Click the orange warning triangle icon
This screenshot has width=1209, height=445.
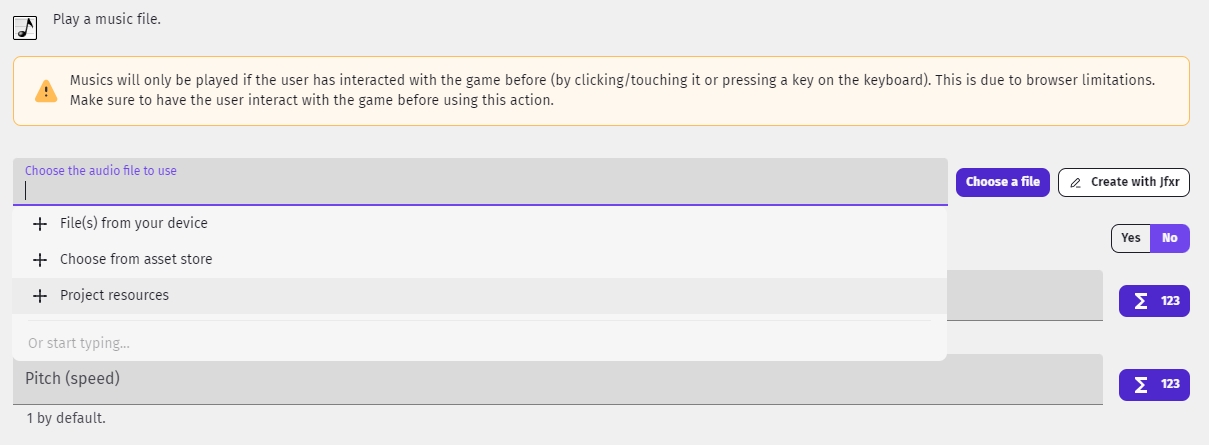[x=46, y=91]
